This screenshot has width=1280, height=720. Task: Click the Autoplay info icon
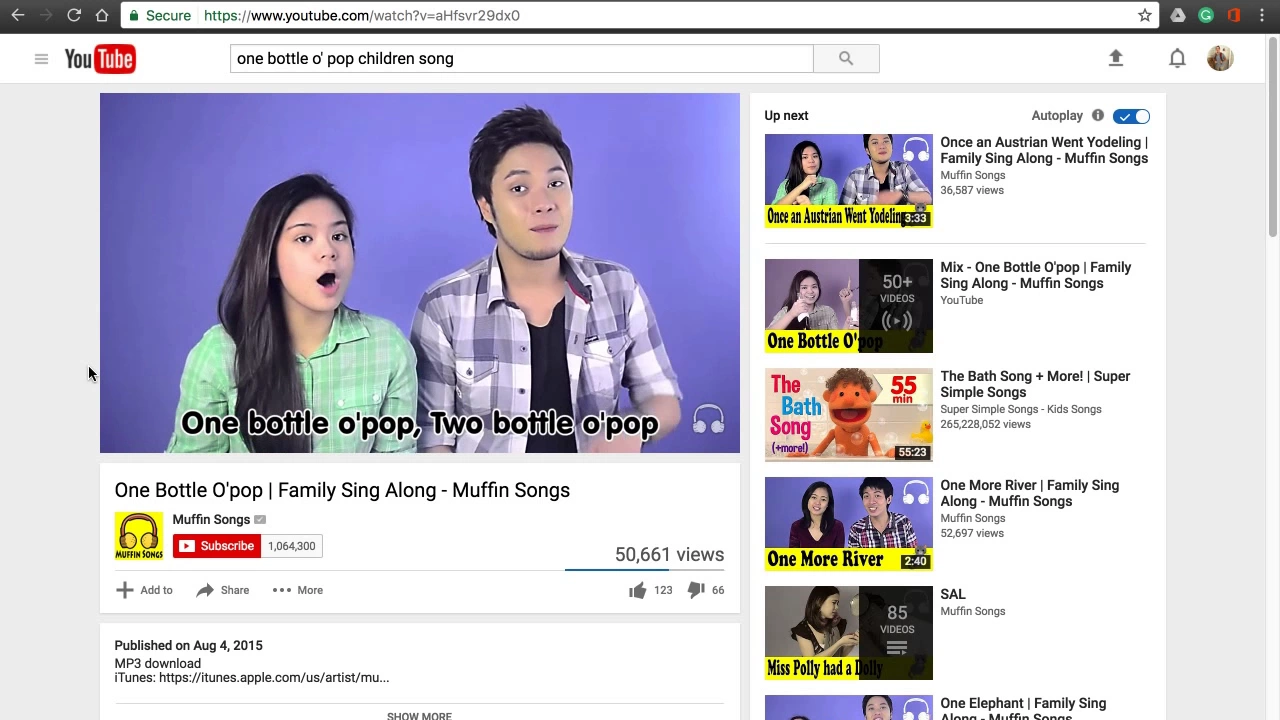pyautogui.click(x=1097, y=115)
